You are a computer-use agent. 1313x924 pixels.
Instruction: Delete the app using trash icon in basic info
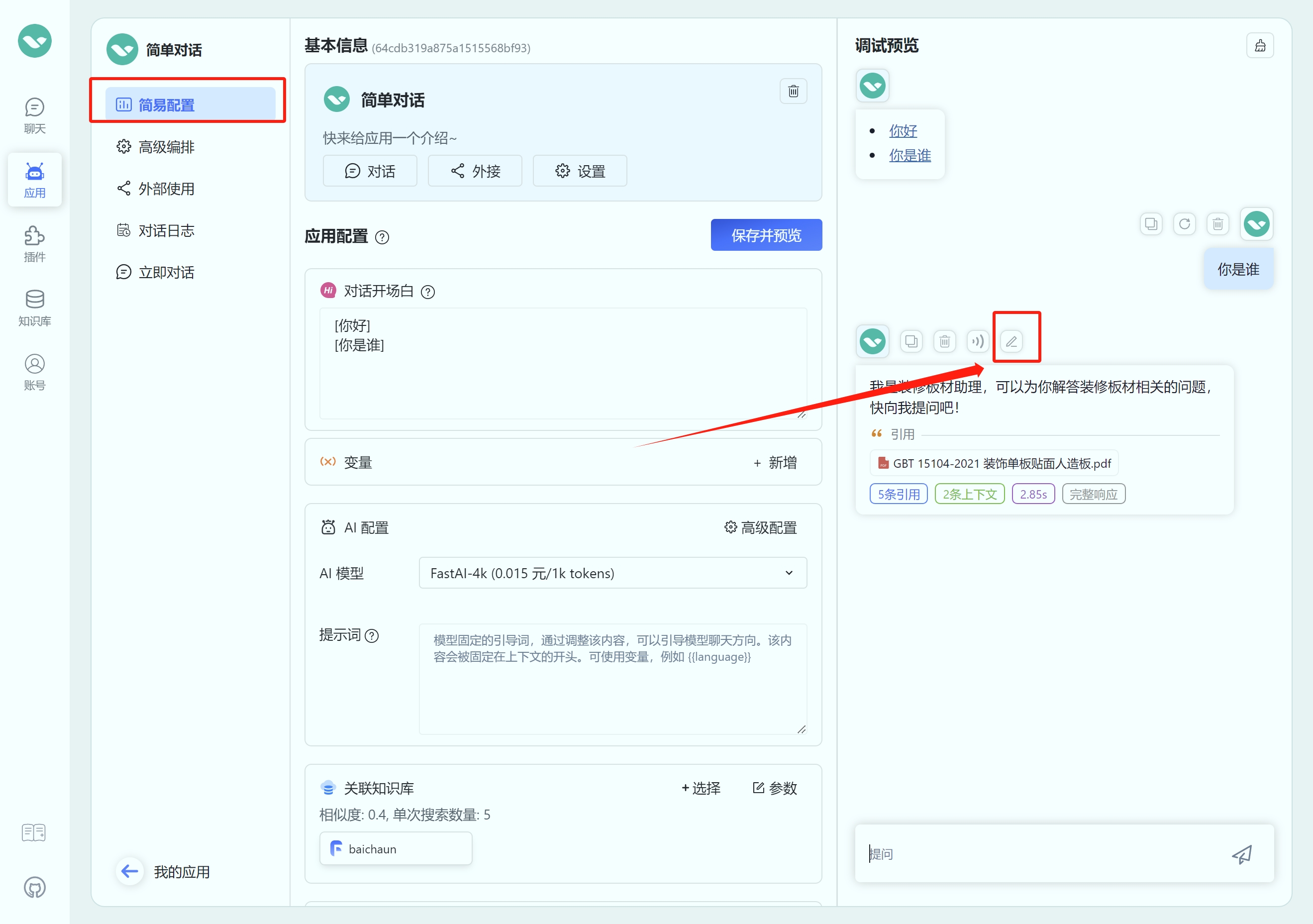(793, 92)
